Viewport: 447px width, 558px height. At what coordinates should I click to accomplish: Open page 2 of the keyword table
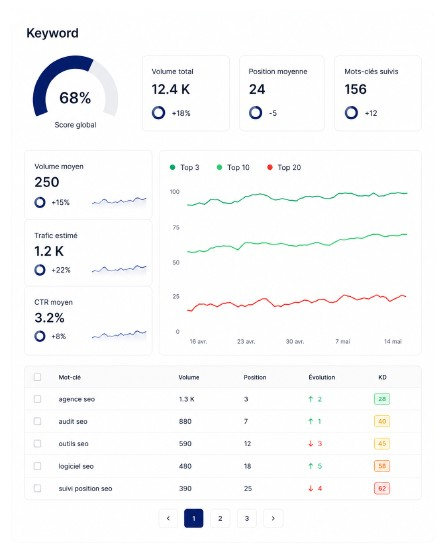coord(220,518)
